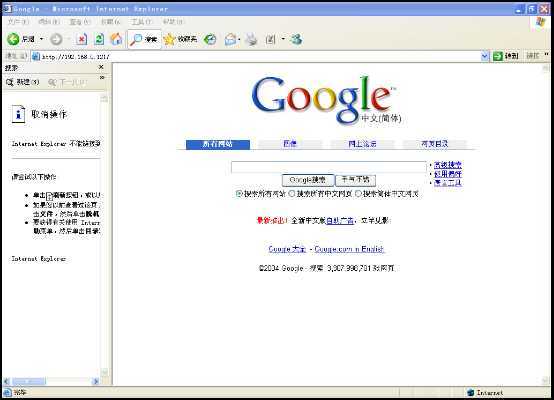Print the page with the printer icon
Image resolution: width=554 pixels, height=400 pixels.
252,39
